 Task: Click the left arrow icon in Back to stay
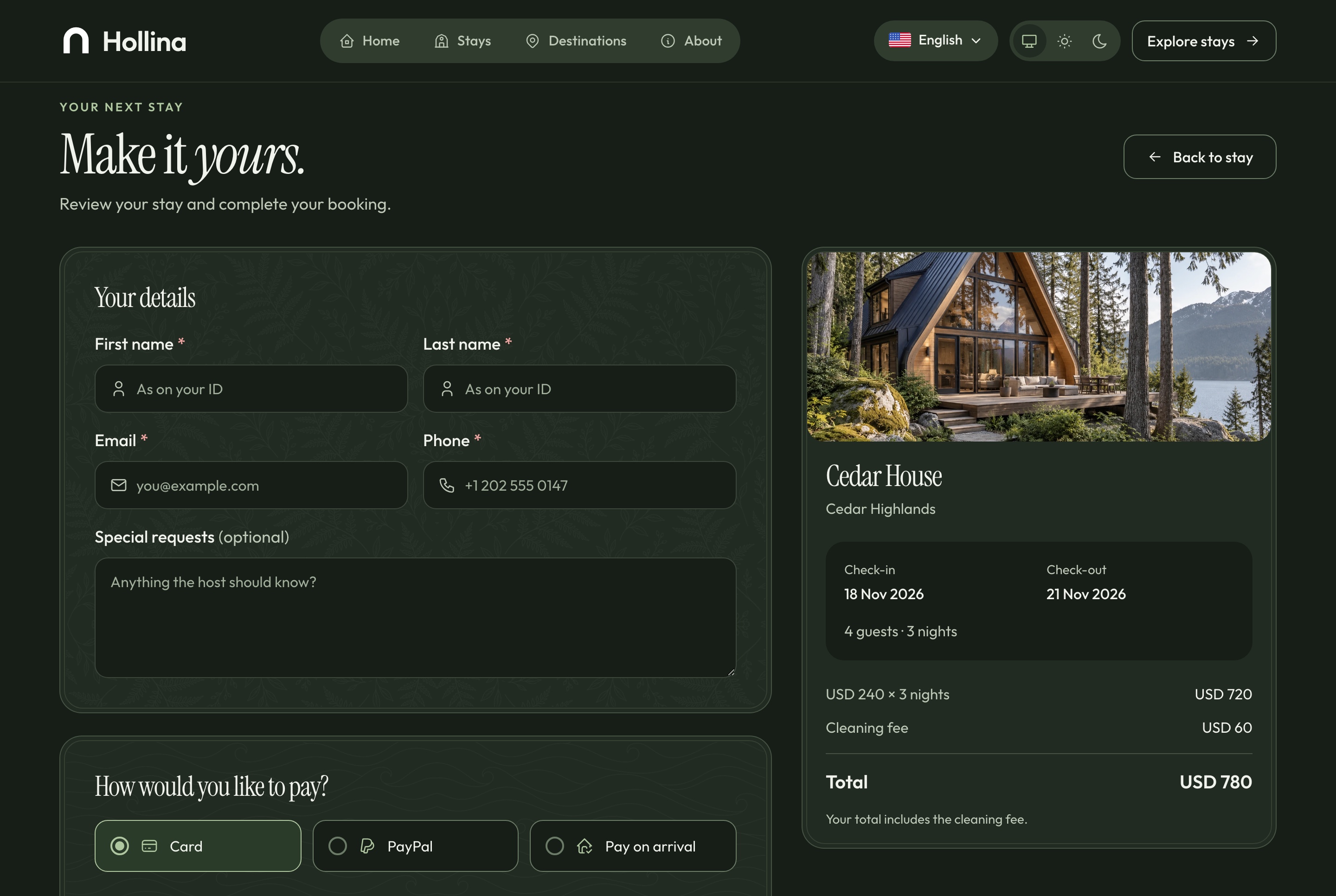[x=1155, y=157]
